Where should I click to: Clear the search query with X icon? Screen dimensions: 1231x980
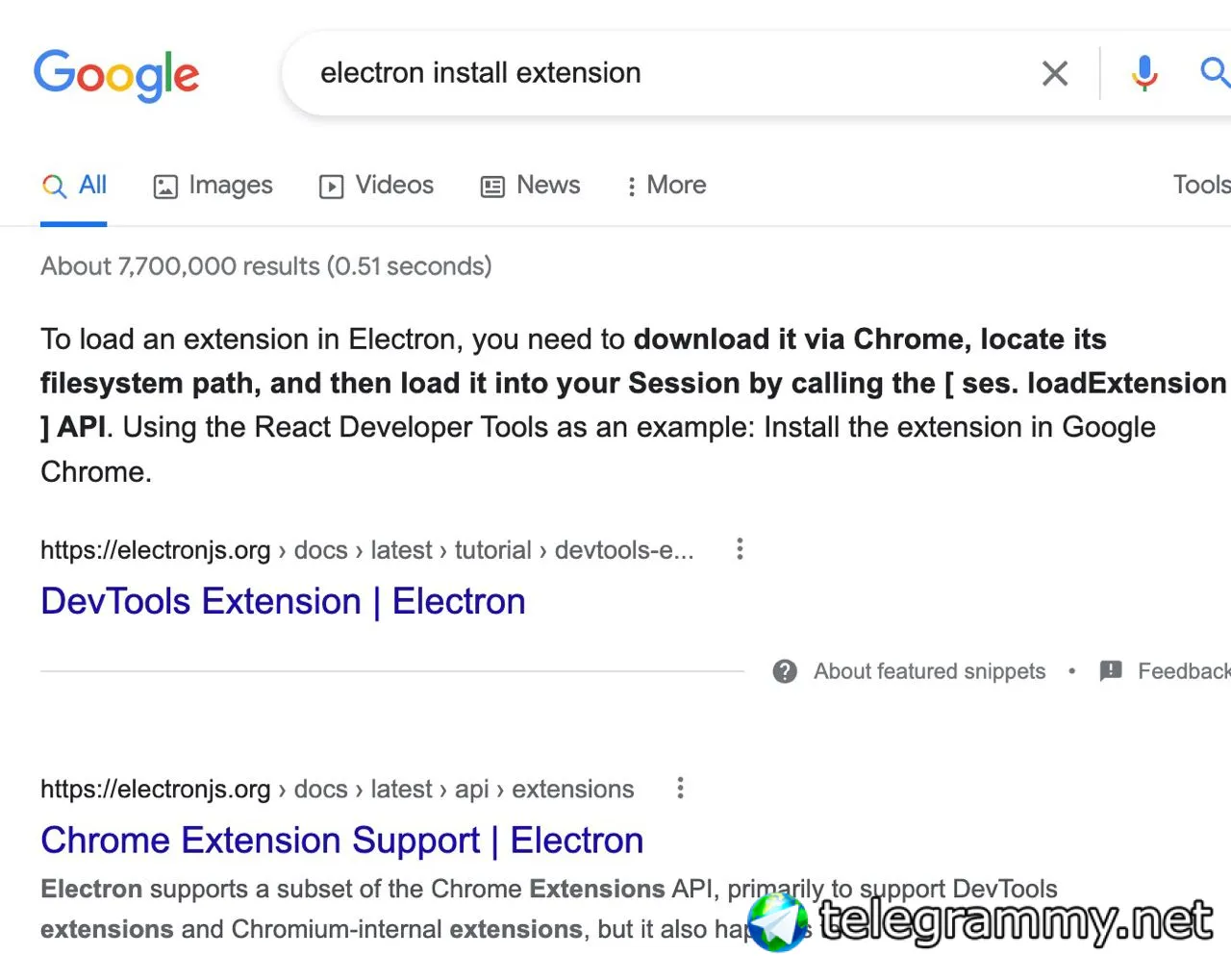pyautogui.click(x=1055, y=73)
